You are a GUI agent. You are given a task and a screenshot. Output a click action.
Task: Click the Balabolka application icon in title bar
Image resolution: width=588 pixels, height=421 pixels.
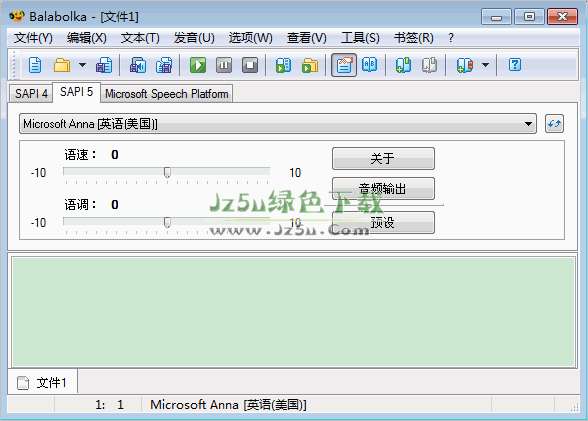click(x=16, y=16)
